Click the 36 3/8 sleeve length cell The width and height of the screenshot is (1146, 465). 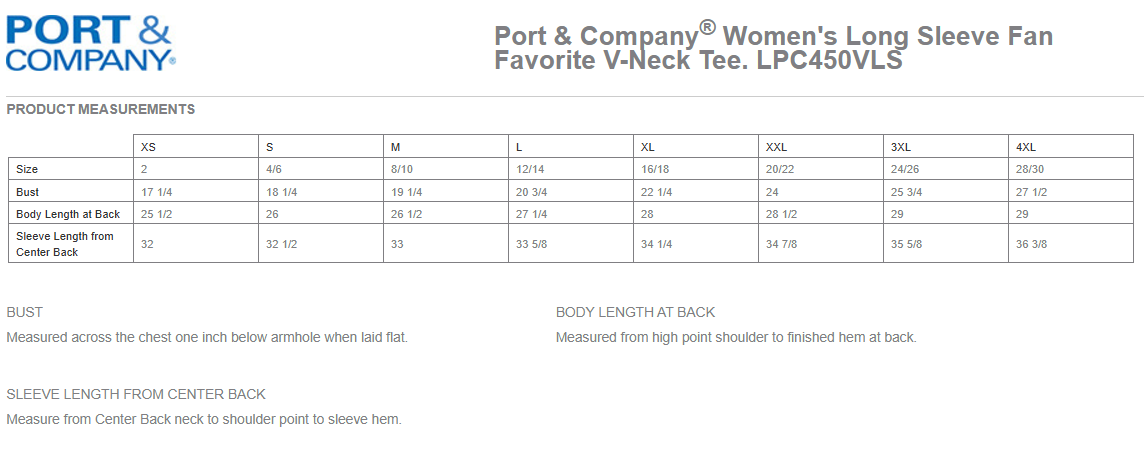click(1032, 244)
